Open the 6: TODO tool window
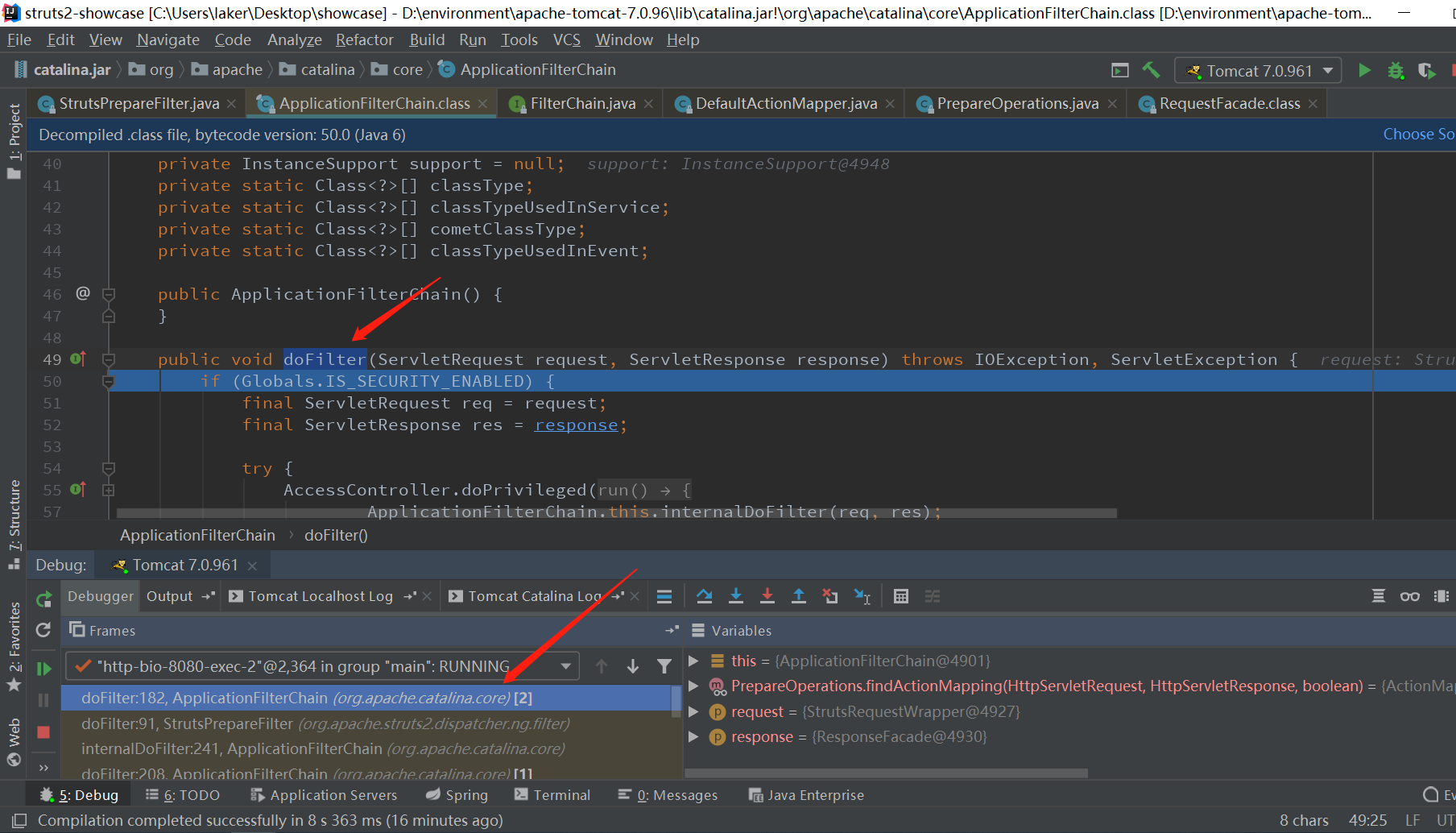The image size is (1456, 833). tap(183, 795)
